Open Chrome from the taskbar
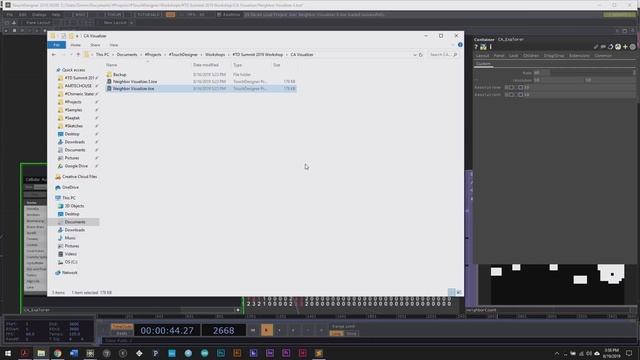640x360 pixels. [58, 353]
